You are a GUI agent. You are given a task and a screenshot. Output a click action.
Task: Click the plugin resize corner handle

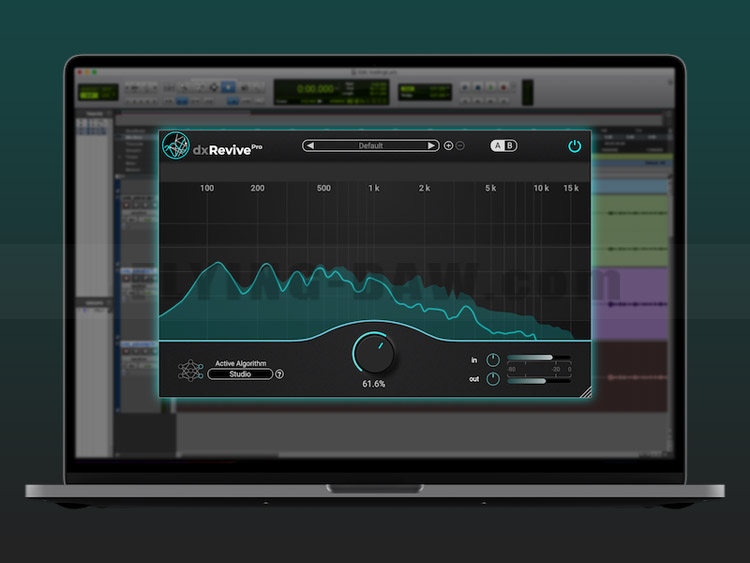click(x=586, y=392)
